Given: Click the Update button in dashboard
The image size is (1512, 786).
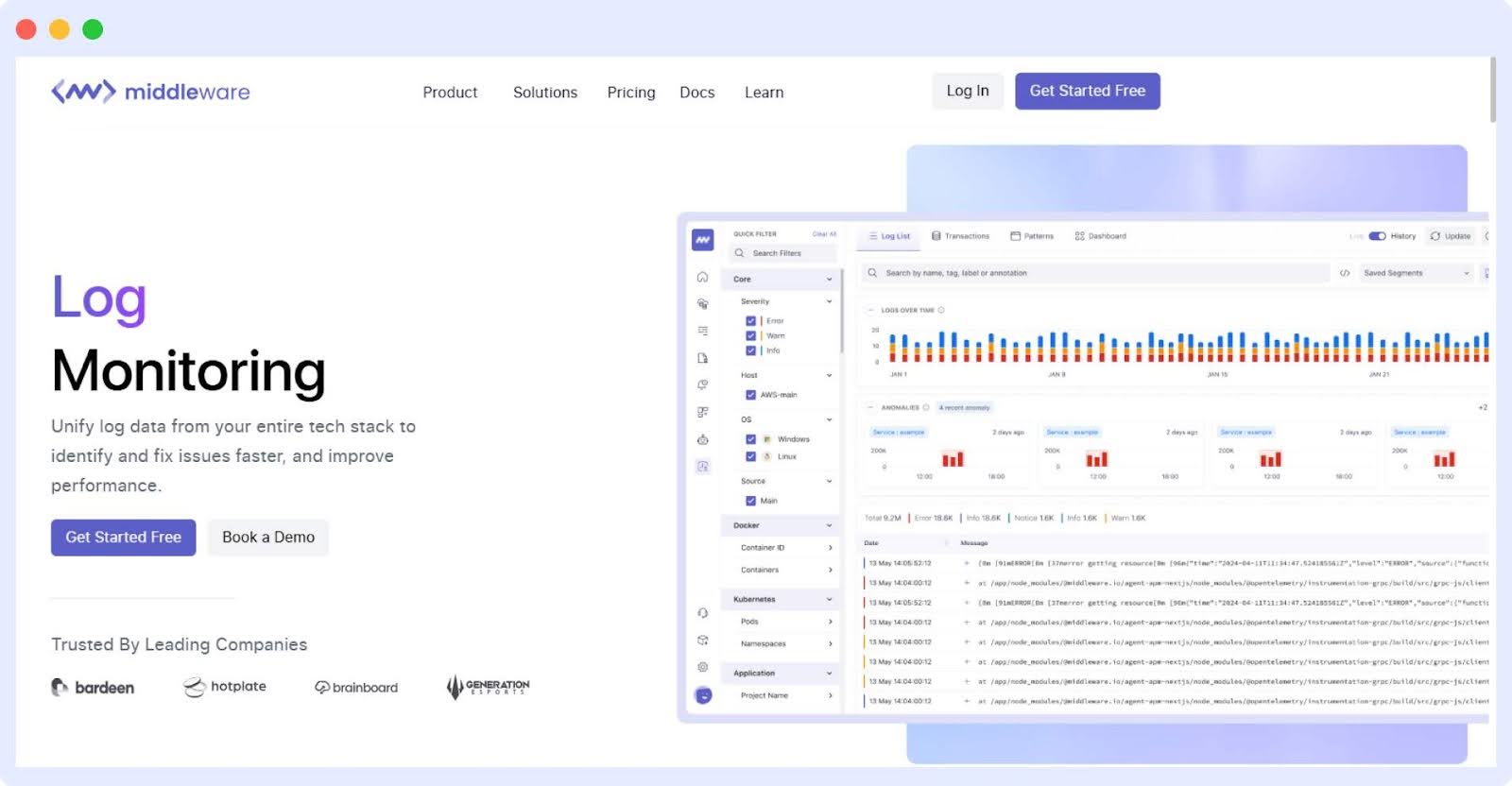Looking at the screenshot, I should click(x=1451, y=236).
